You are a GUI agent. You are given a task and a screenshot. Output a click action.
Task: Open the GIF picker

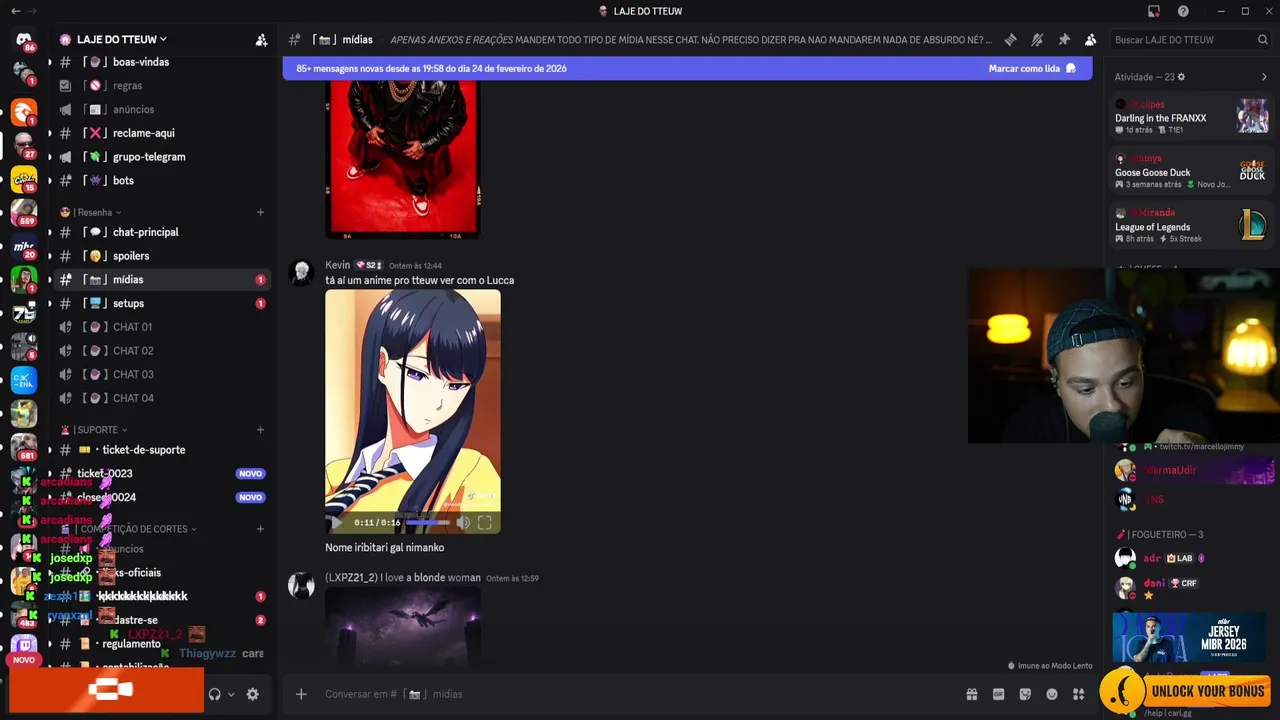998,694
